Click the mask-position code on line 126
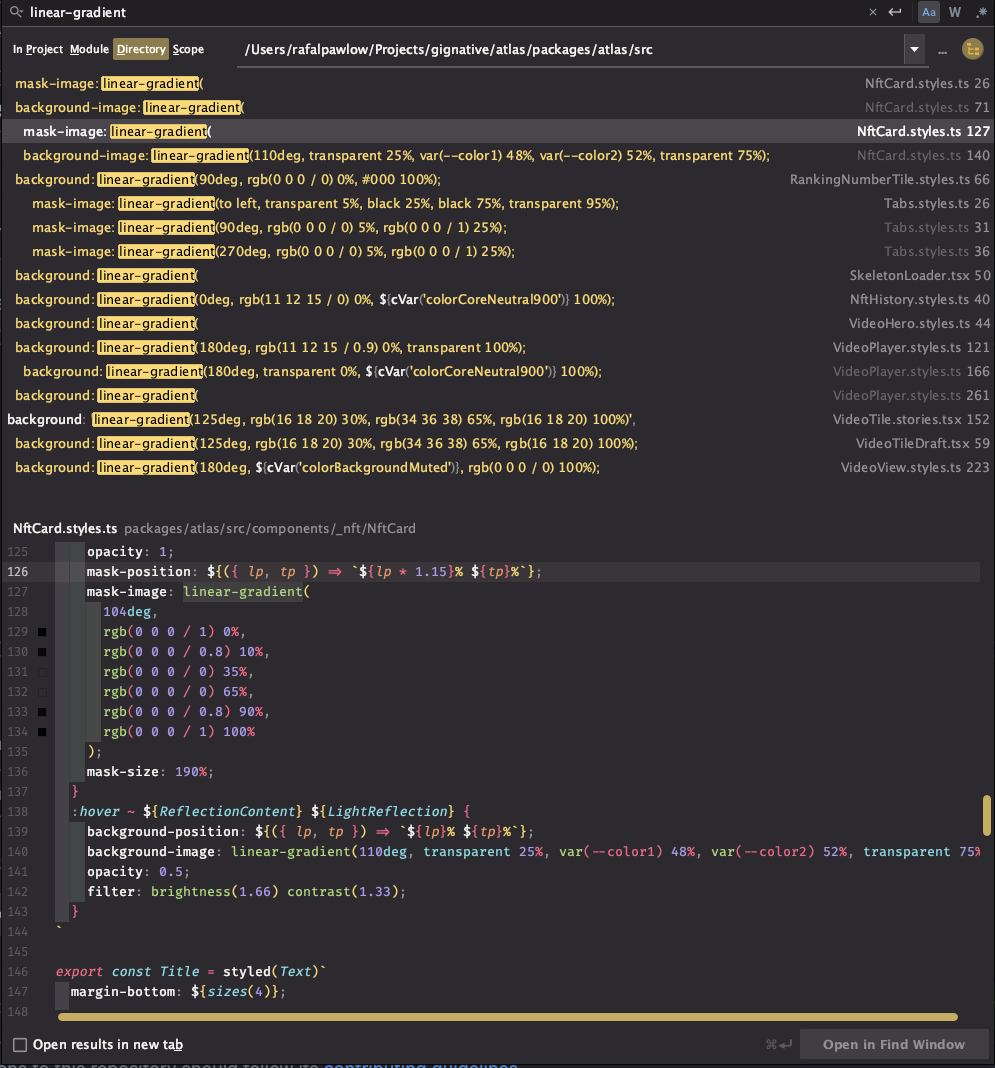This screenshot has width=995, height=1068. point(314,571)
